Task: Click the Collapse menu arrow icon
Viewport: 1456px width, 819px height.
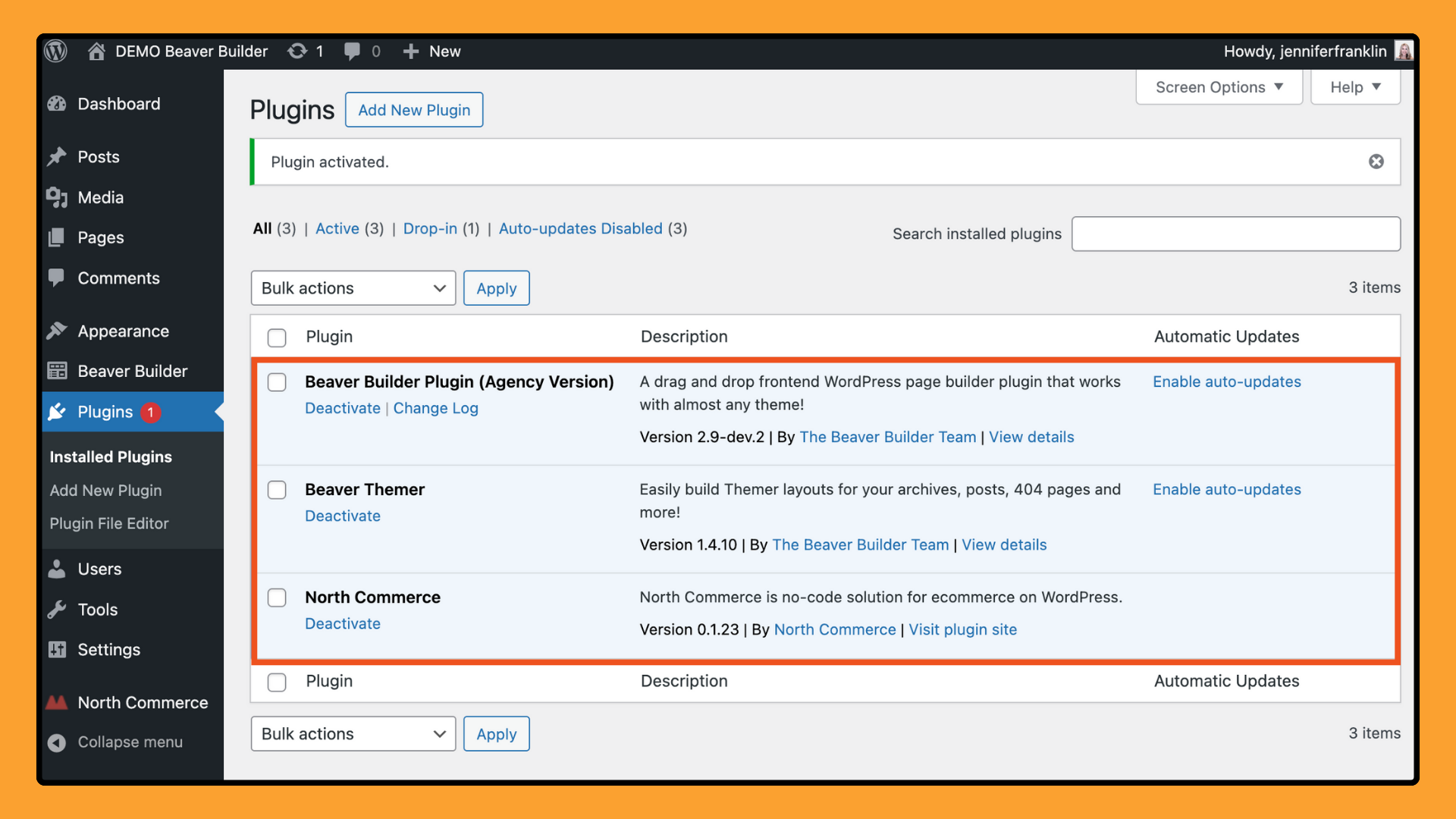Action: (57, 742)
